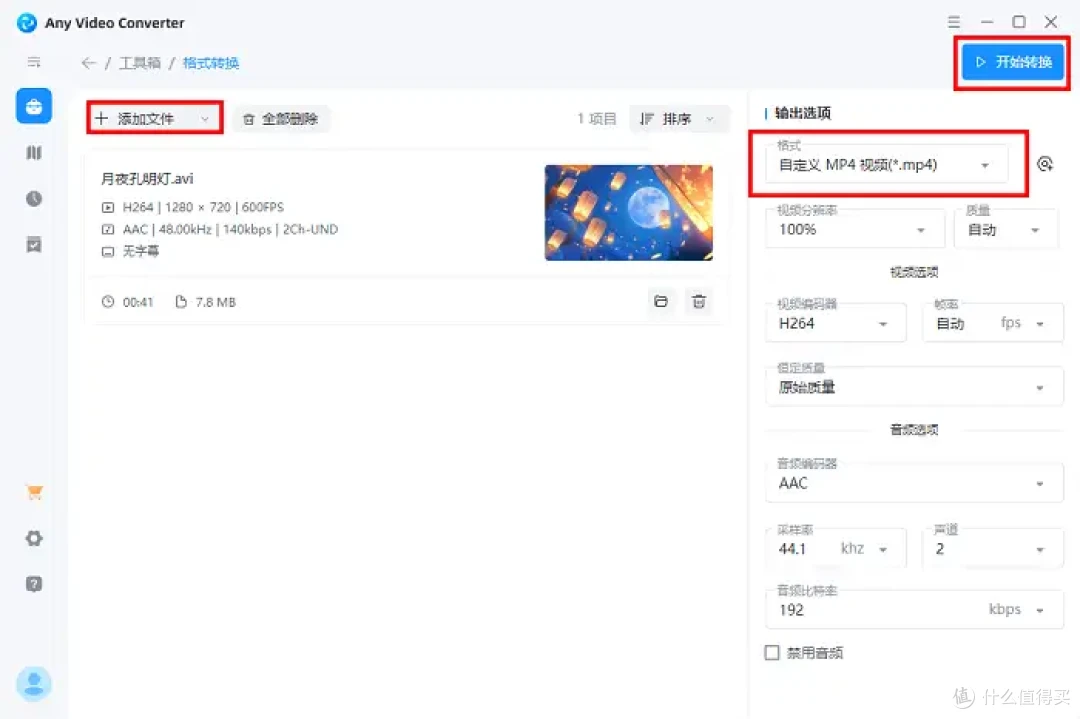The width and height of the screenshot is (1080, 719).
Task: Go to 工具箱 in the breadcrumb
Action: coord(140,63)
